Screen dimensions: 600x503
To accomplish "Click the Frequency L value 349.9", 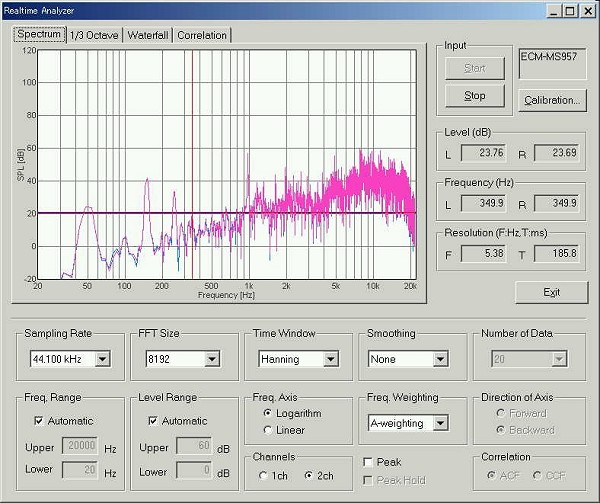I will pos(484,203).
